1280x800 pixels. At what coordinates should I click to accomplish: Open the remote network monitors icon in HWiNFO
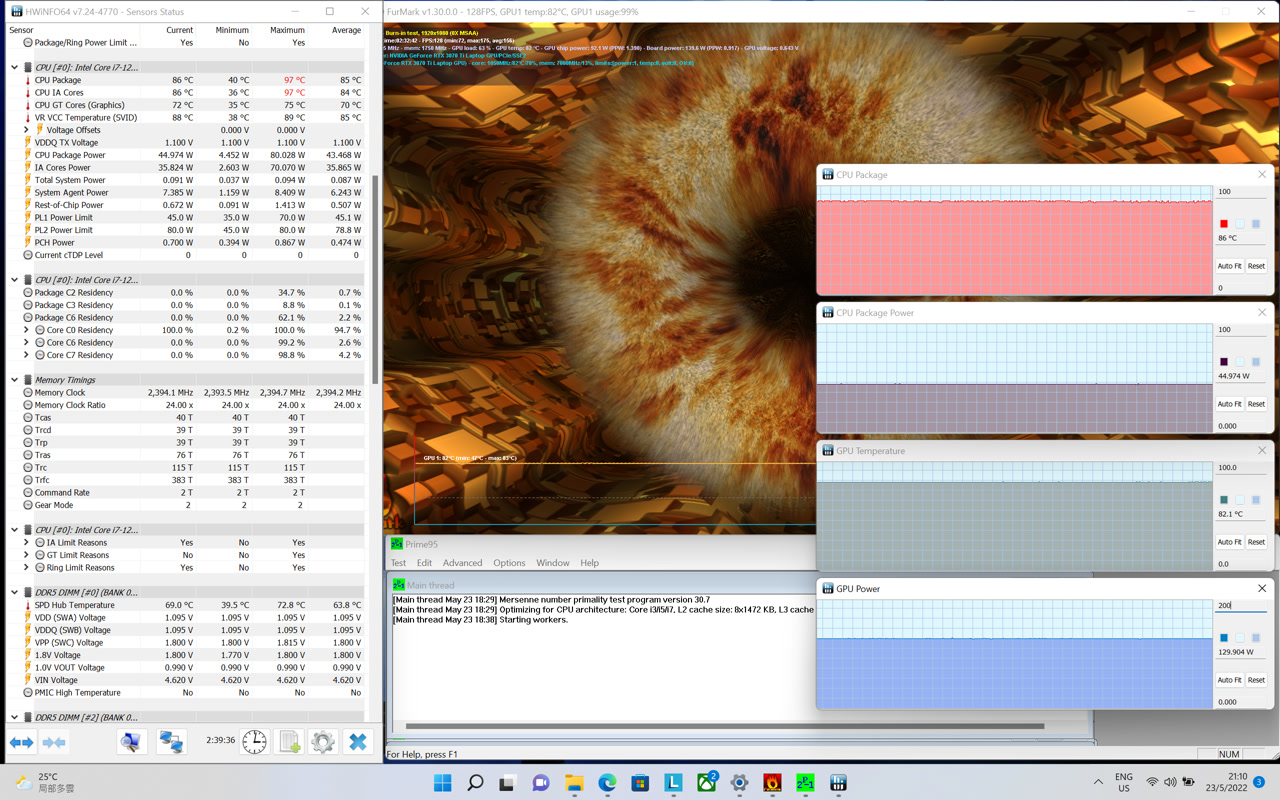click(171, 741)
